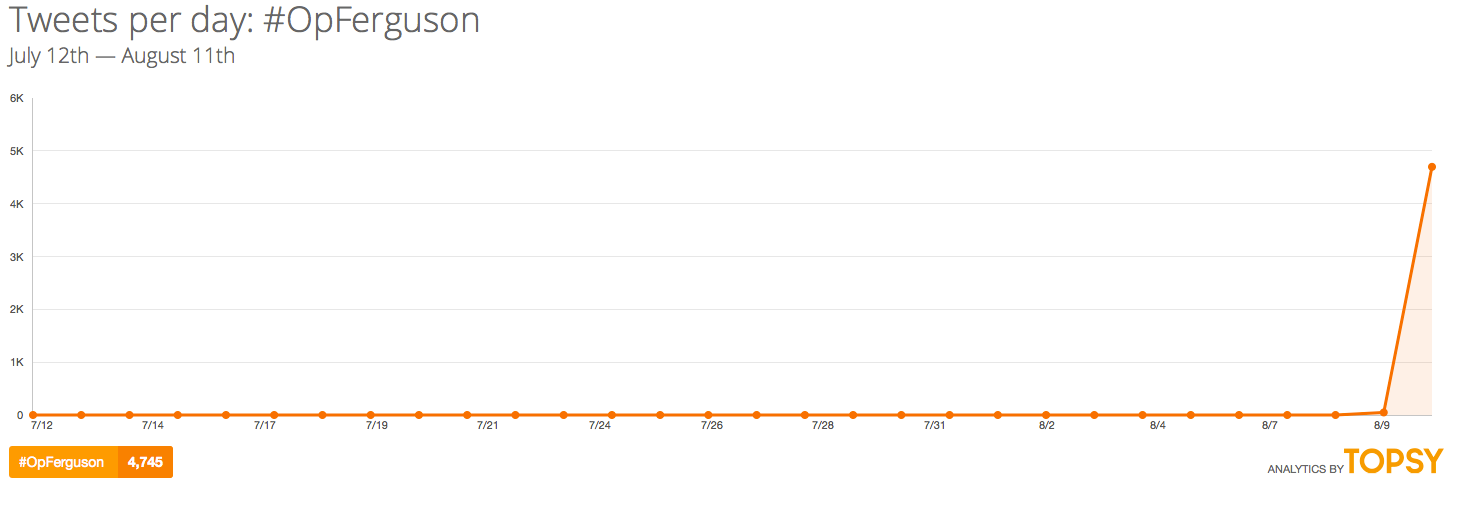
Task: Click the July 12th — August 11th subtitle
Action: [122, 56]
